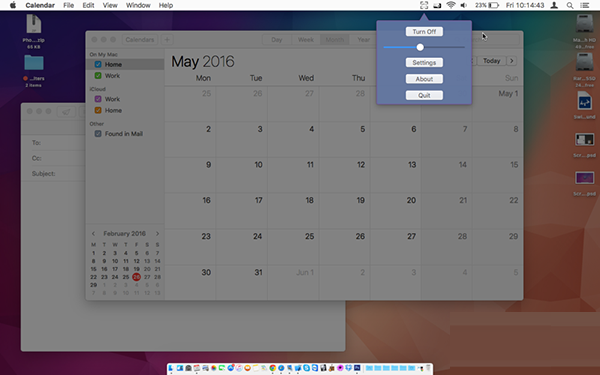Click the Cc field in Mail window

click(x=58, y=158)
